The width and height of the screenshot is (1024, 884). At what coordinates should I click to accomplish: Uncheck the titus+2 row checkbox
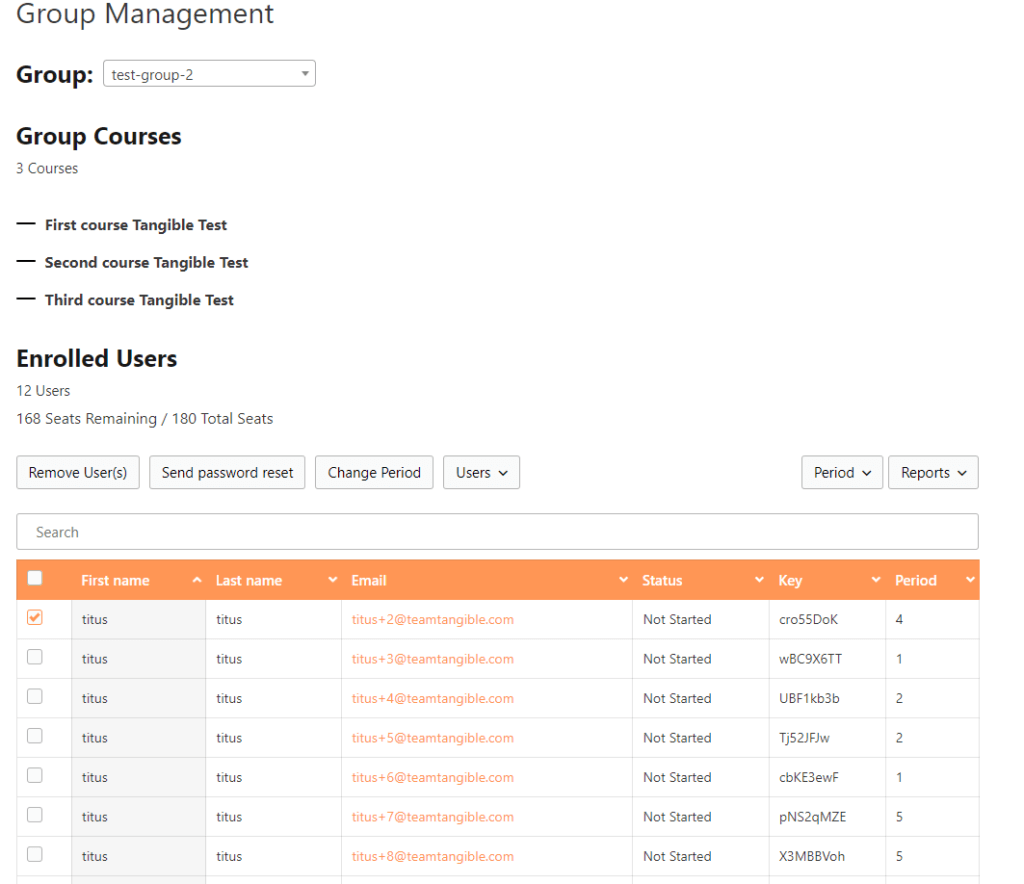34,618
